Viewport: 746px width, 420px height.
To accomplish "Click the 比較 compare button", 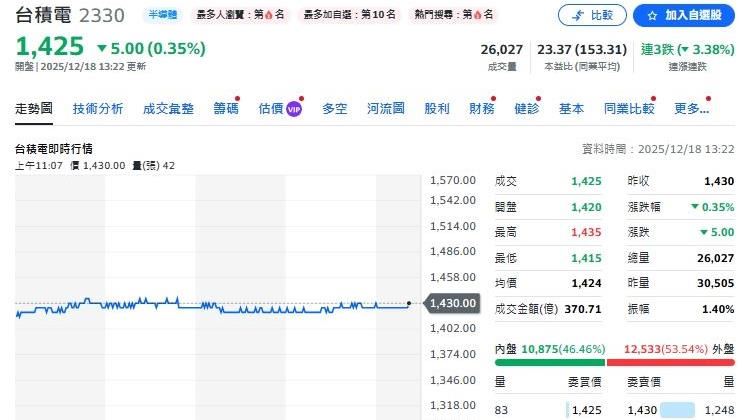I will 592,15.
